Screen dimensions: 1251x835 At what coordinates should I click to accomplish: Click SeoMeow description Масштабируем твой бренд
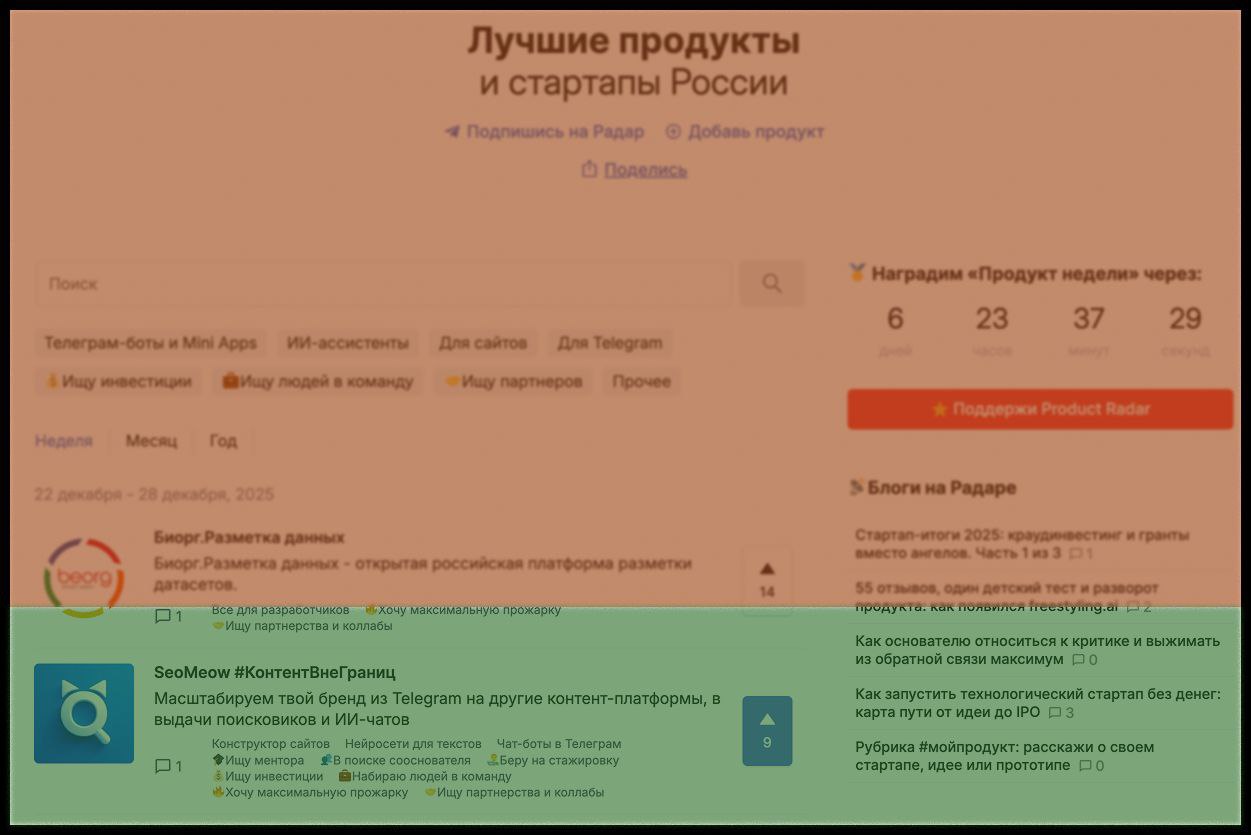tap(437, 709)
